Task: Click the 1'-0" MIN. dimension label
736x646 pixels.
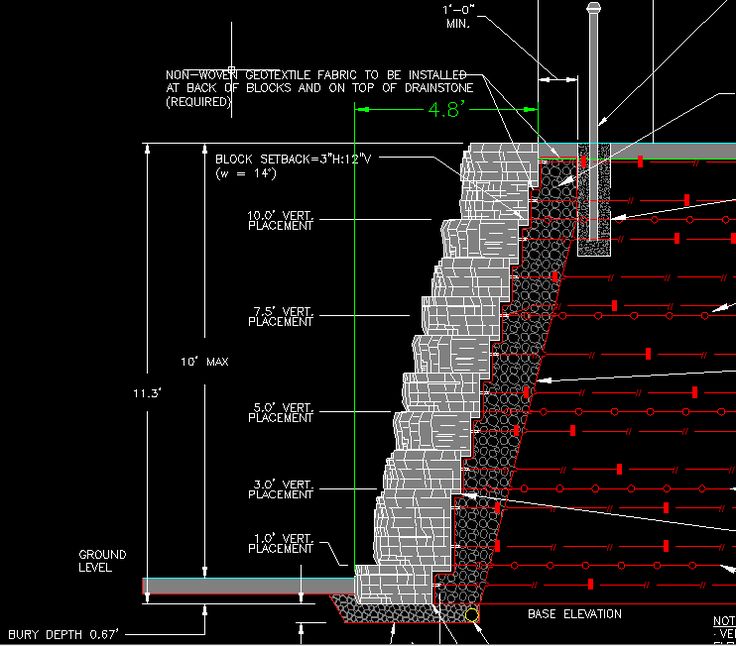Action: pyautogui.click(x=458, y=16)
